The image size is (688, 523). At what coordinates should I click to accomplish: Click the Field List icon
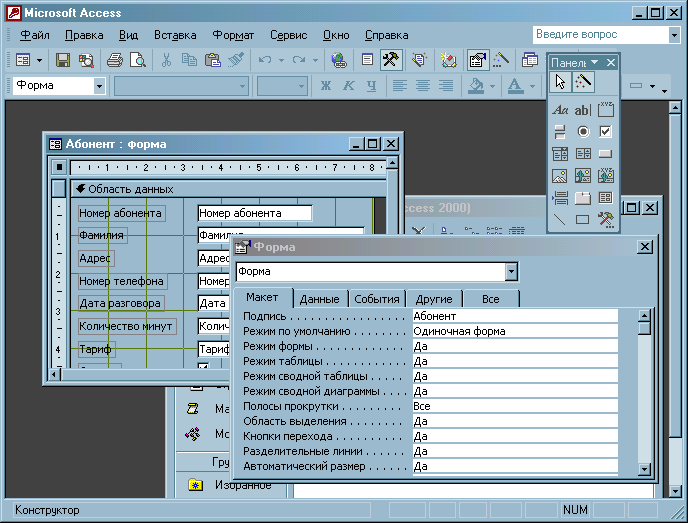(x=367, y=60)
